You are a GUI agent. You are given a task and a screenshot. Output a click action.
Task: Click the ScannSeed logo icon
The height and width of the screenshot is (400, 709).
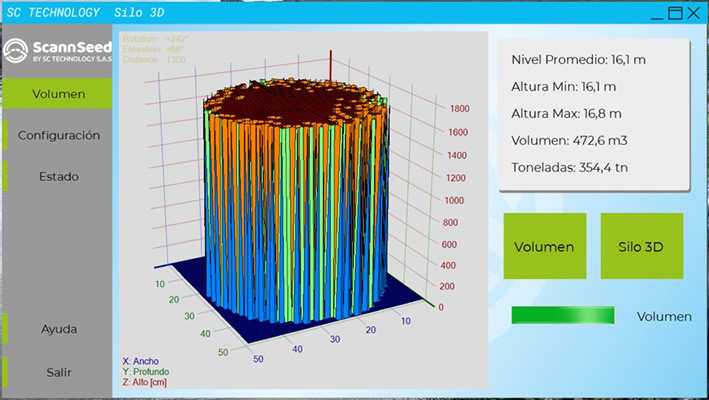click(x=16, y=51)
